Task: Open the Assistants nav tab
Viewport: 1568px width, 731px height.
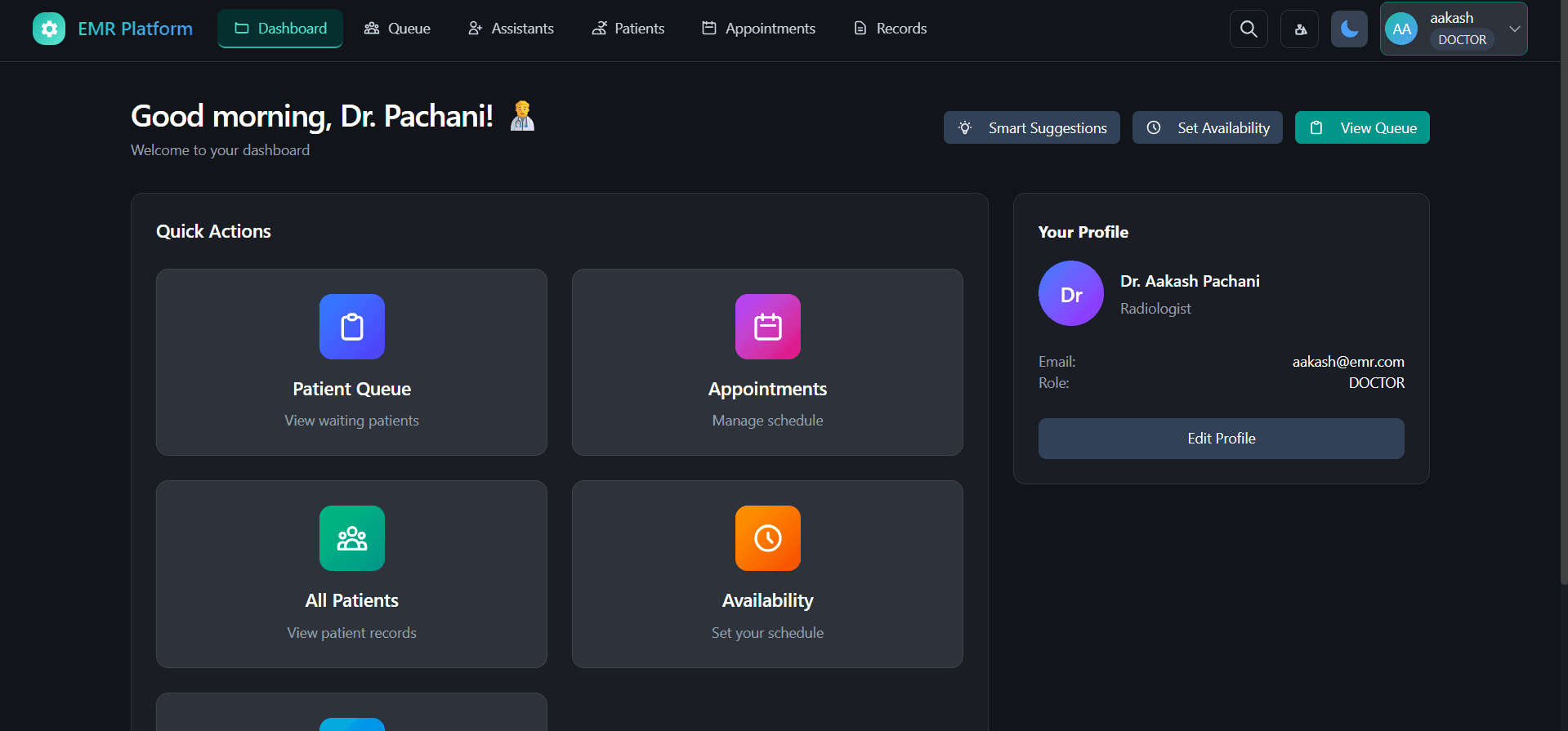Action: pyautogui.click(x=511, y=29)
